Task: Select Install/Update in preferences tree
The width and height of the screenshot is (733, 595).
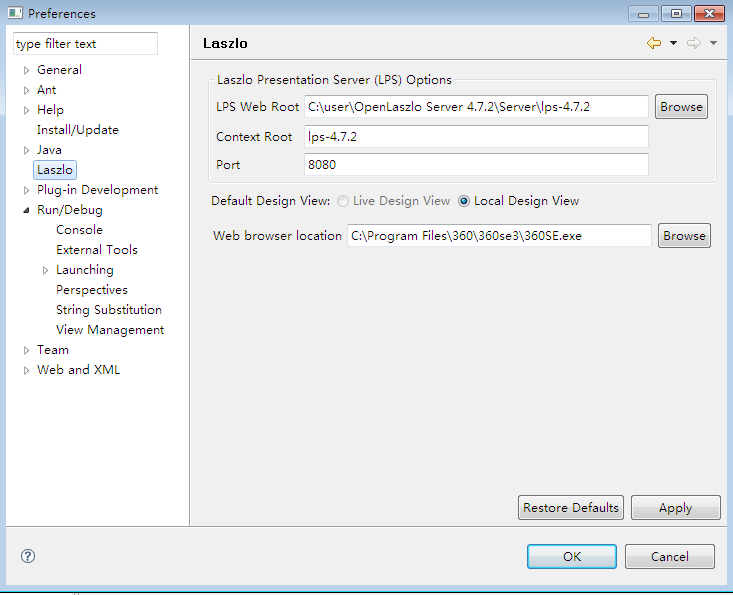Action: coord(78,130)
